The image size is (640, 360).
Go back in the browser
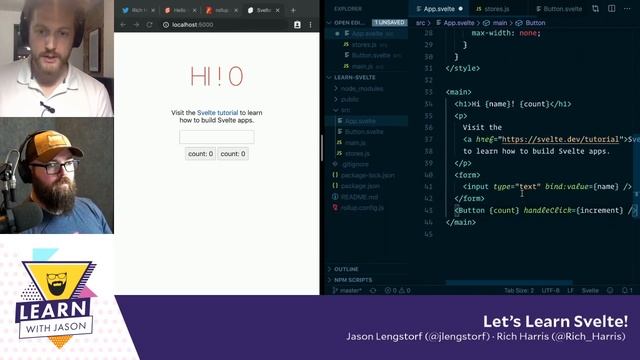click(123, 25)
